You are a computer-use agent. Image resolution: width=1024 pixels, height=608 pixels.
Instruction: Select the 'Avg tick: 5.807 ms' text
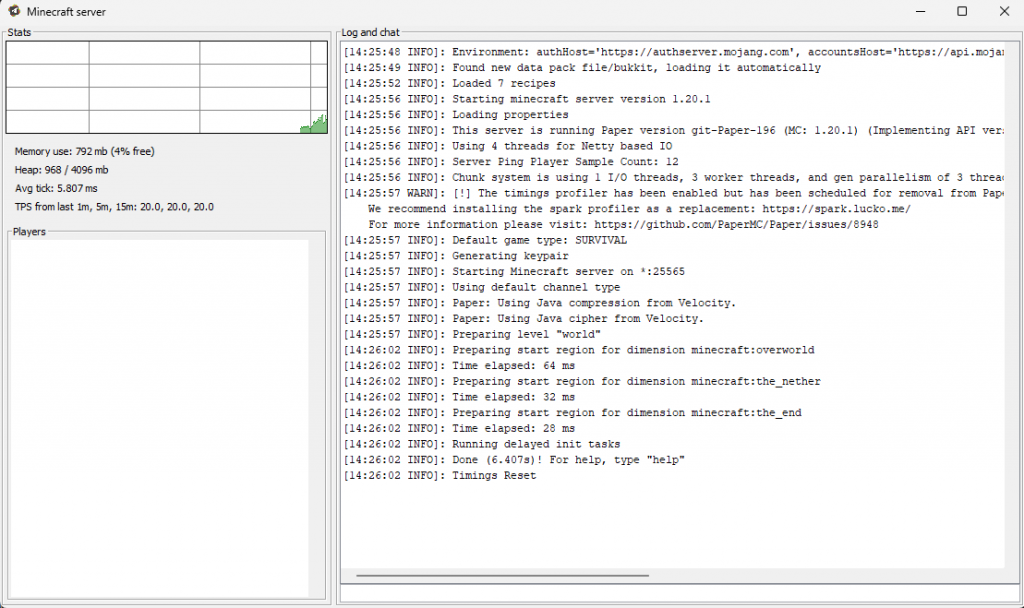point(56,188)
